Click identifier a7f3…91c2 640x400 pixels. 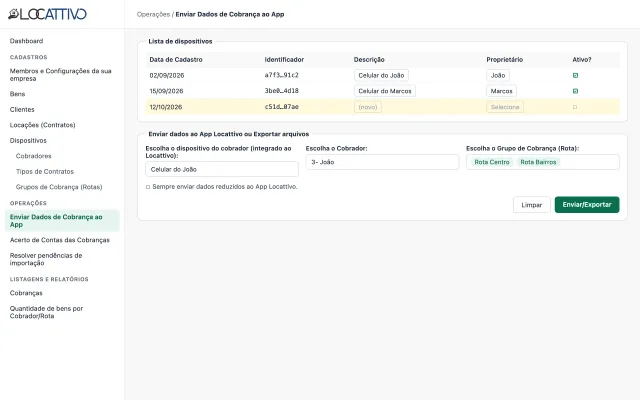(282, 75)
